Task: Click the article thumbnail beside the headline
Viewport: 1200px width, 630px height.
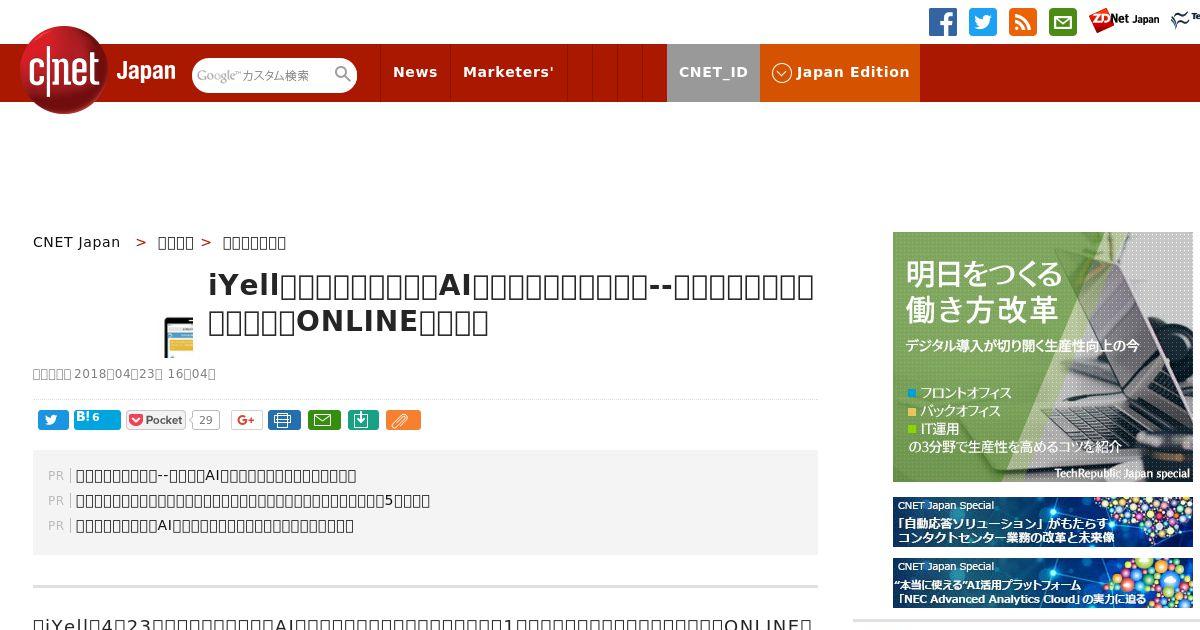Action: point(178,337)
